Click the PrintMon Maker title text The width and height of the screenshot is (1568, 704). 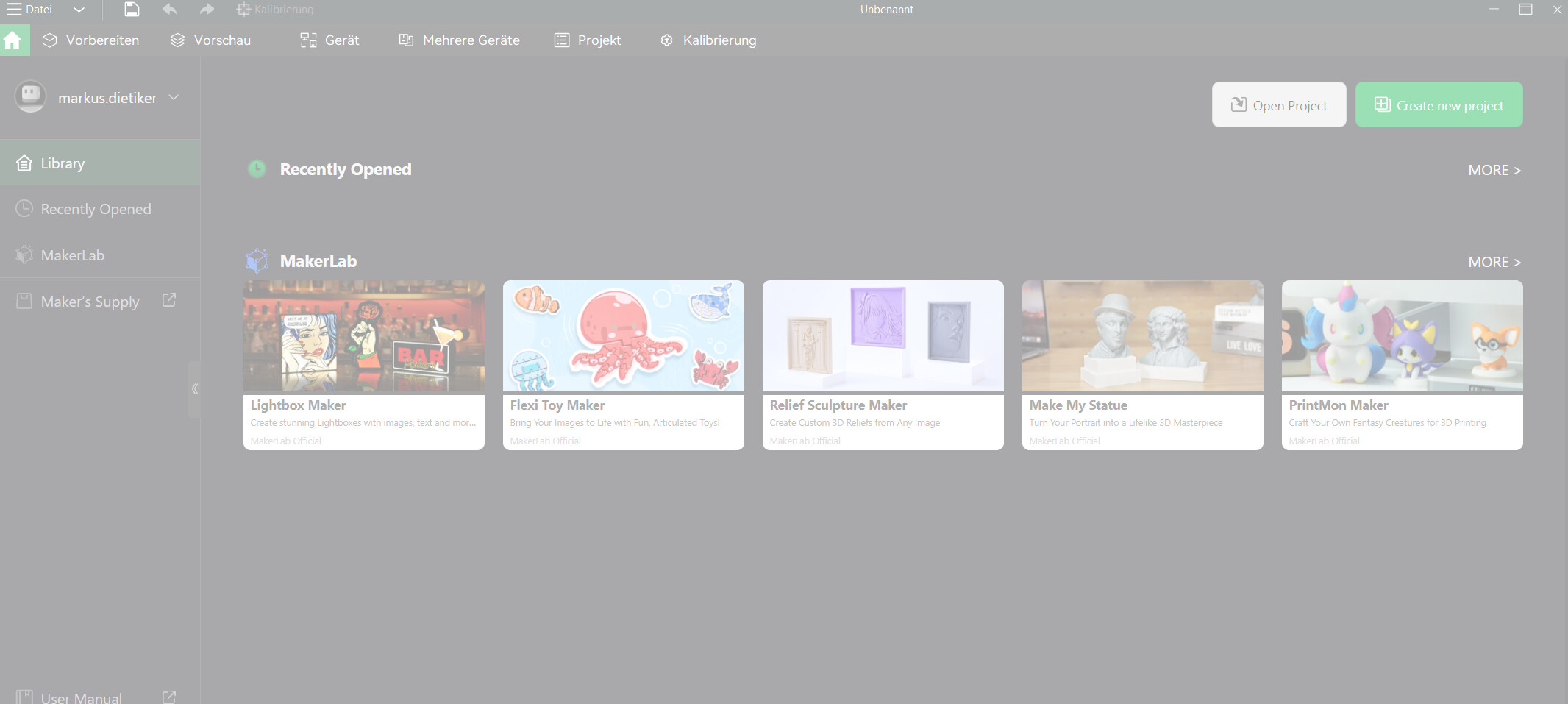(1339, 405)
